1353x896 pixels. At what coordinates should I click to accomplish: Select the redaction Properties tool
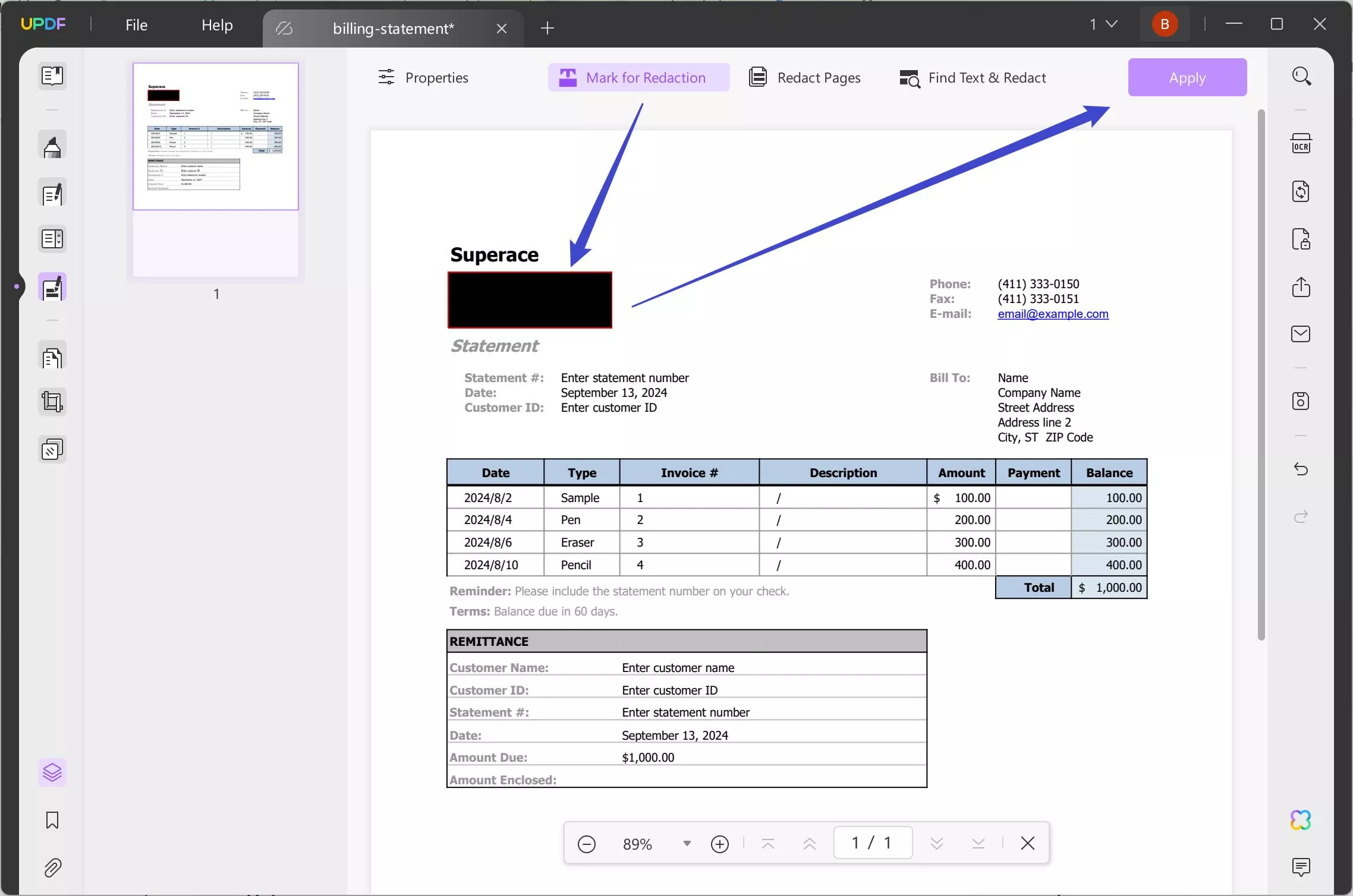[423, 77]
